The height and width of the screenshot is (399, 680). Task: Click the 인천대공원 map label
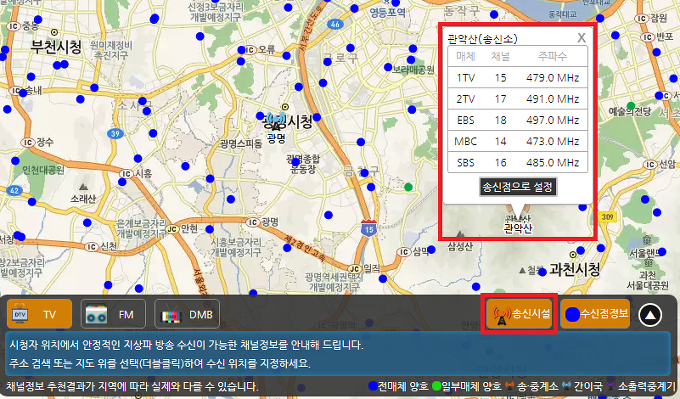tap(43, 170)
